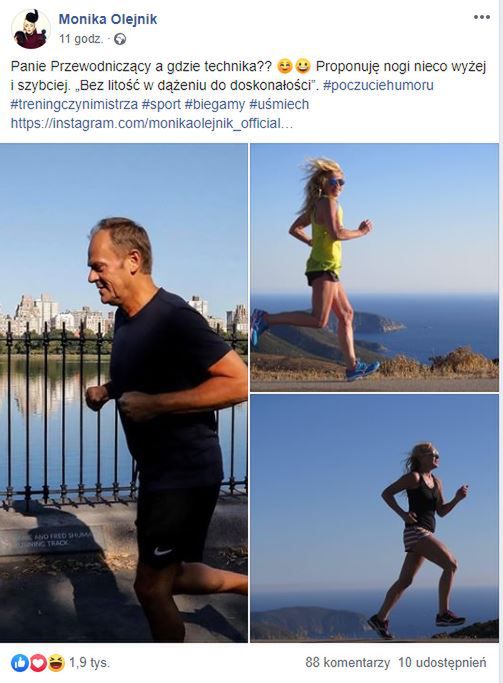Image resolution: width=503 pixels, height=683 pixels.
Task: Open the three-dot post options menu
Action: tap(481, 17)
